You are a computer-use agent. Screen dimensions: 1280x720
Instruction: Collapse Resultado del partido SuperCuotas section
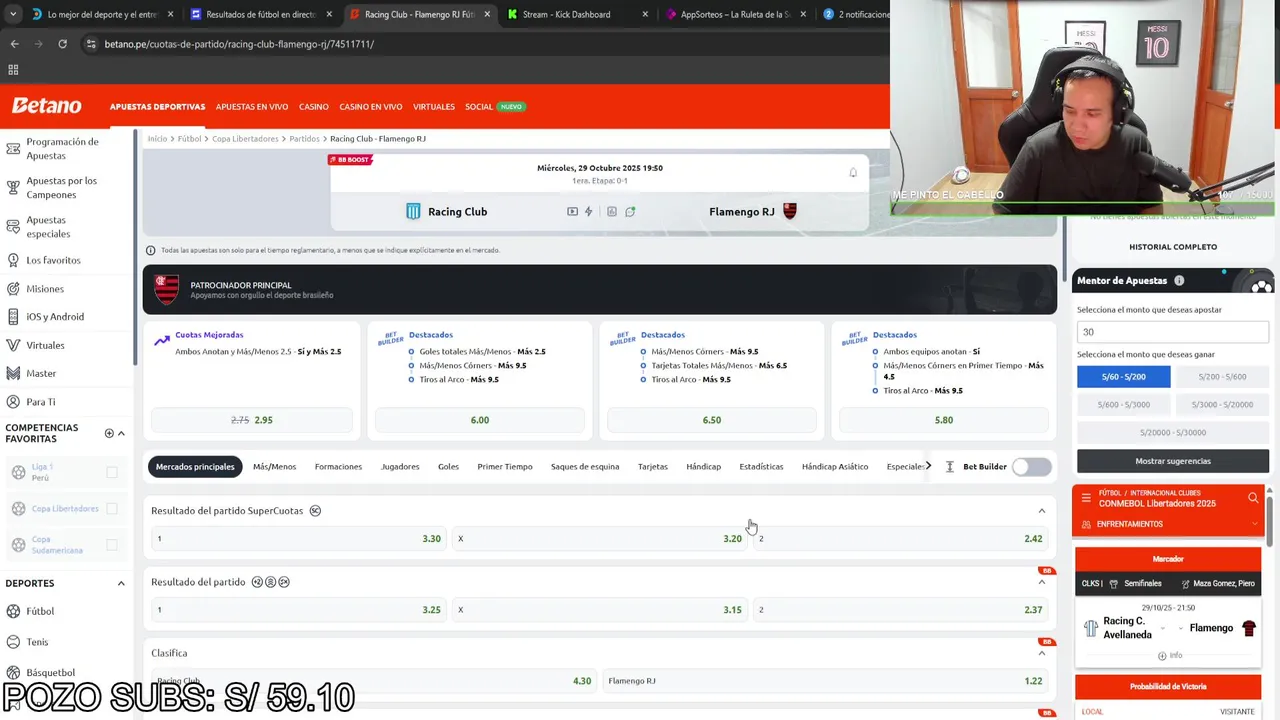pos(1041,511)
